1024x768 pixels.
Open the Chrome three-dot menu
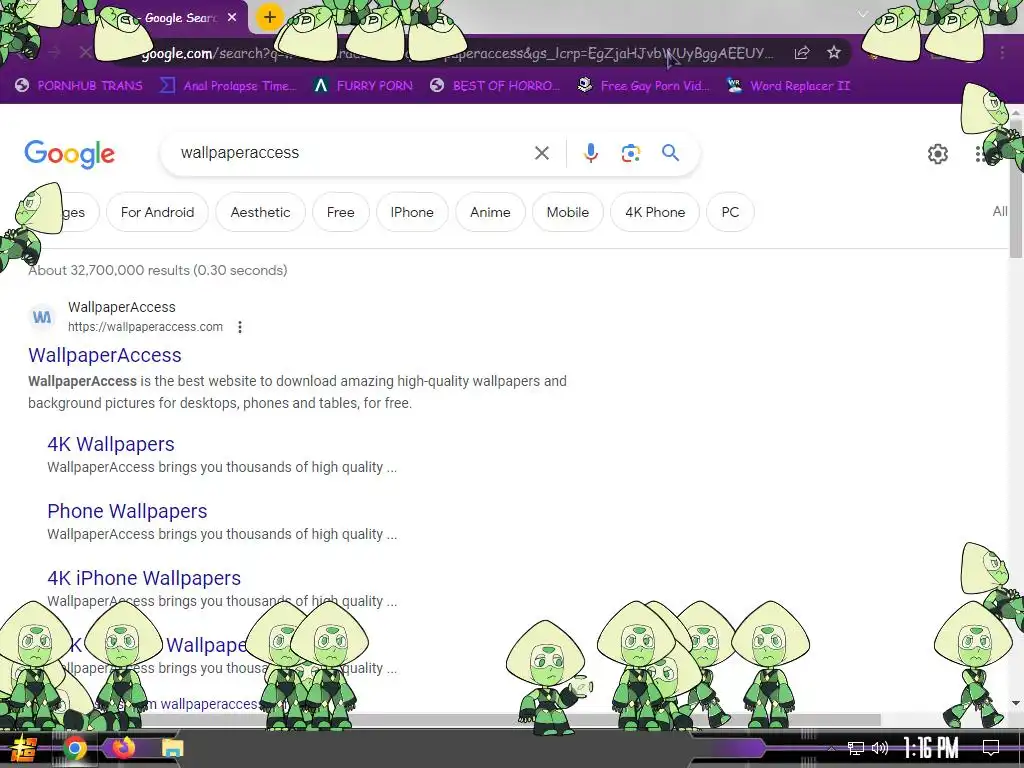1002,53
